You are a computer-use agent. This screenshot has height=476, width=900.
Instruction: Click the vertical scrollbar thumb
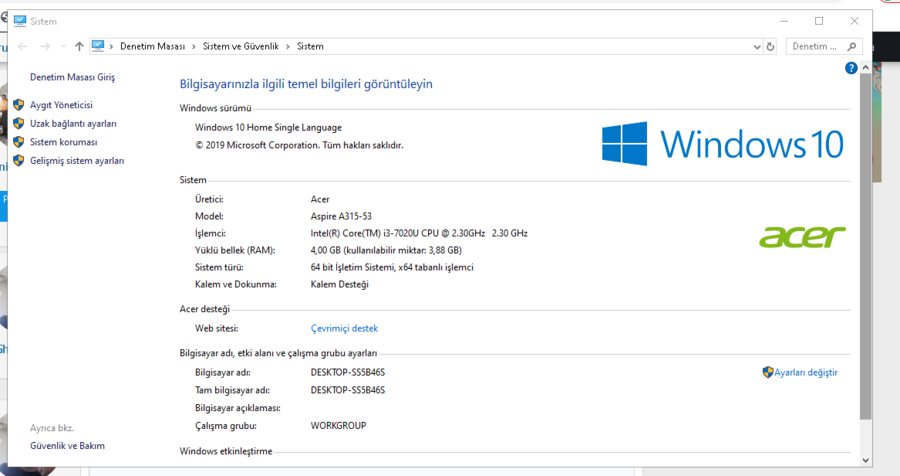coord(866,246)
